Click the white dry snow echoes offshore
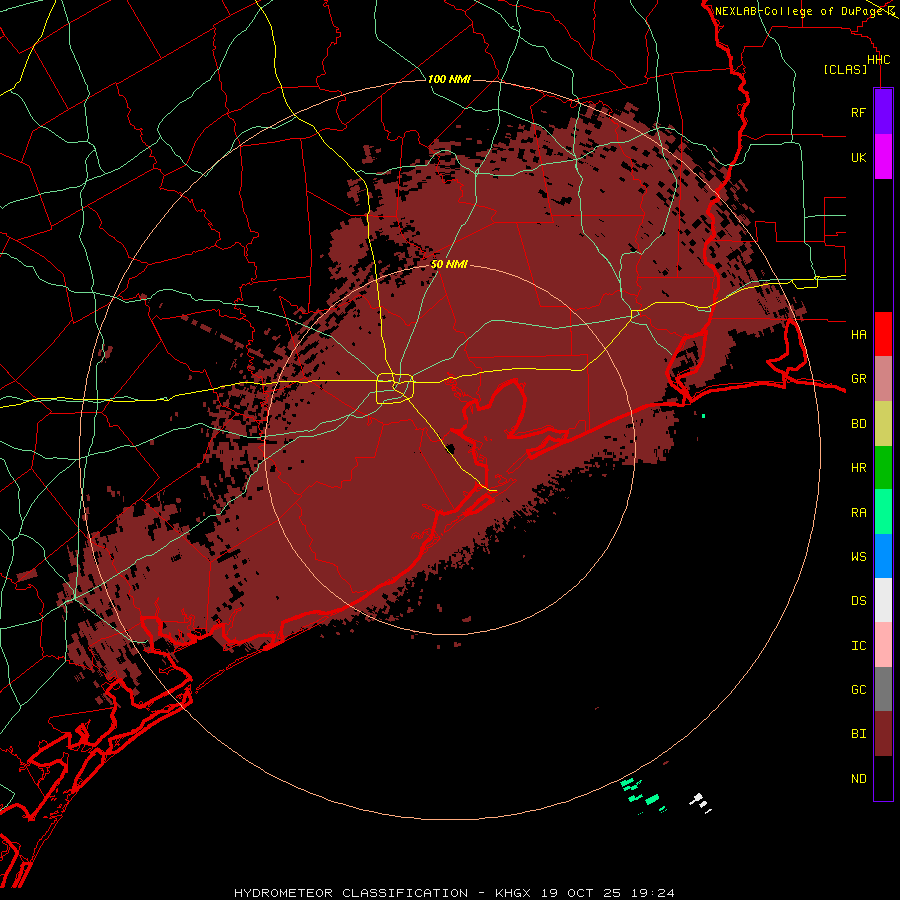Image resolution: width=900 pixels, height=900 pixels. (x=700, y=802)
